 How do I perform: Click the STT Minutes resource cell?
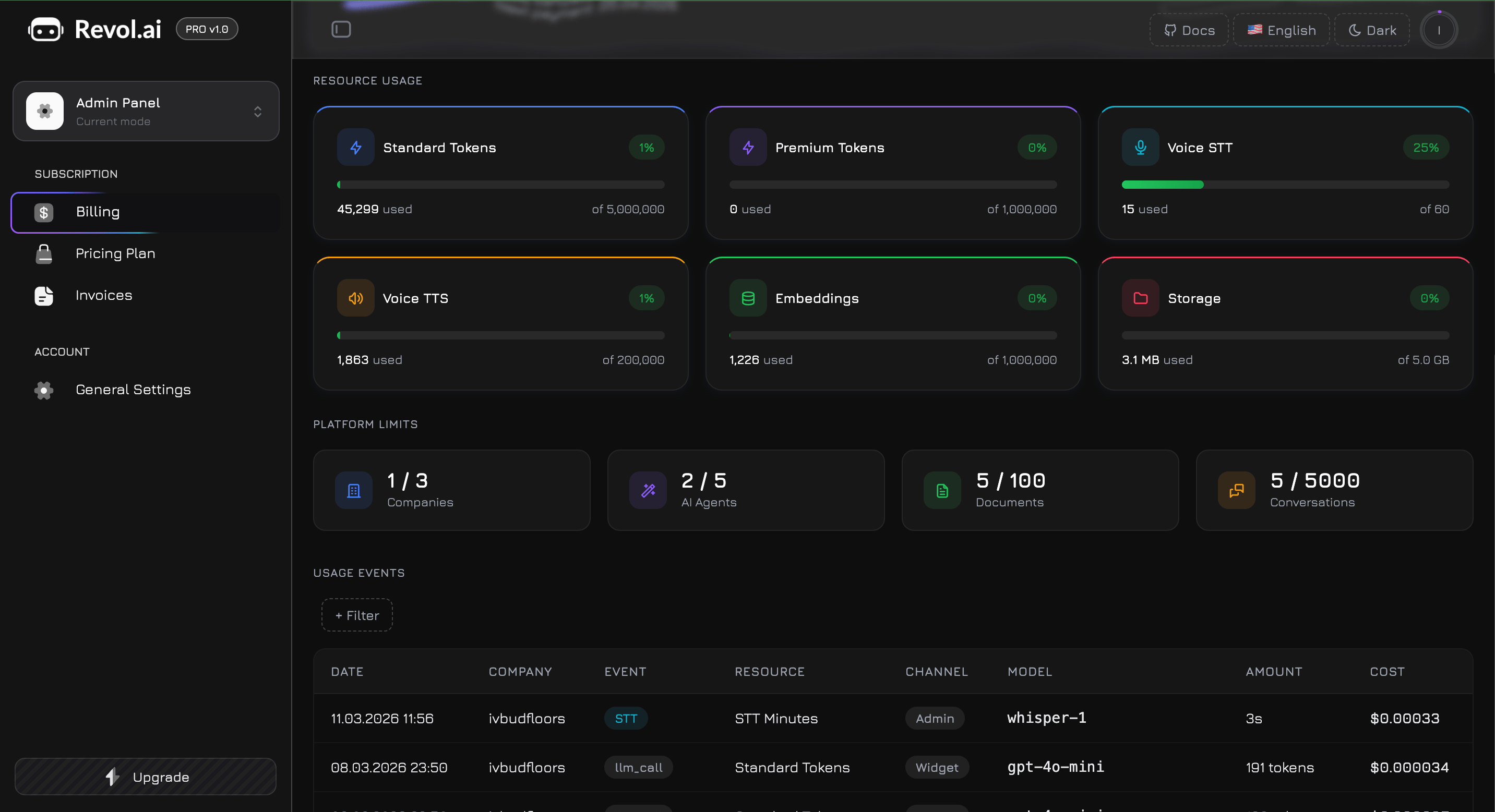click(776, 719)
